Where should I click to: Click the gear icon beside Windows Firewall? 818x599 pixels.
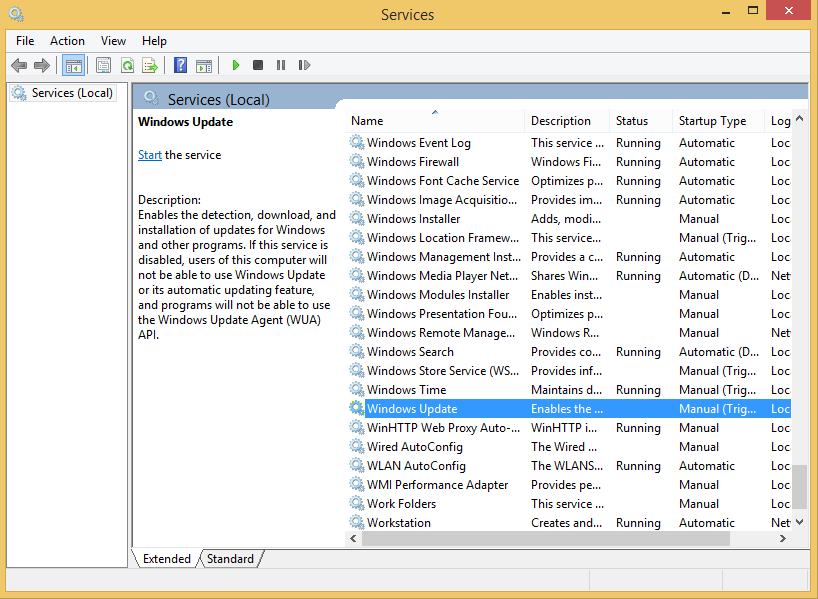[357, 161]
